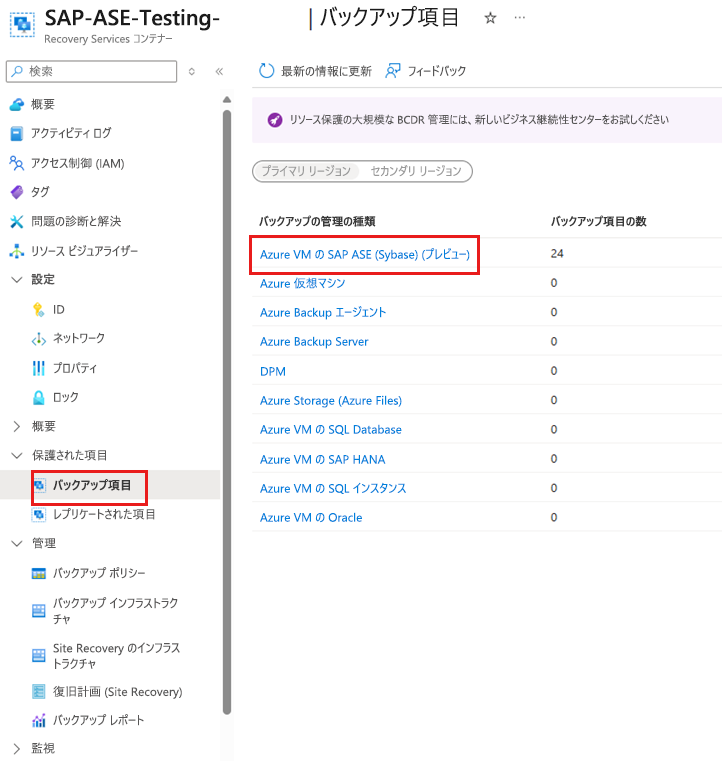Click the バックアップ項目 icon
Screen dimensions: 722x761
(39, 485)
